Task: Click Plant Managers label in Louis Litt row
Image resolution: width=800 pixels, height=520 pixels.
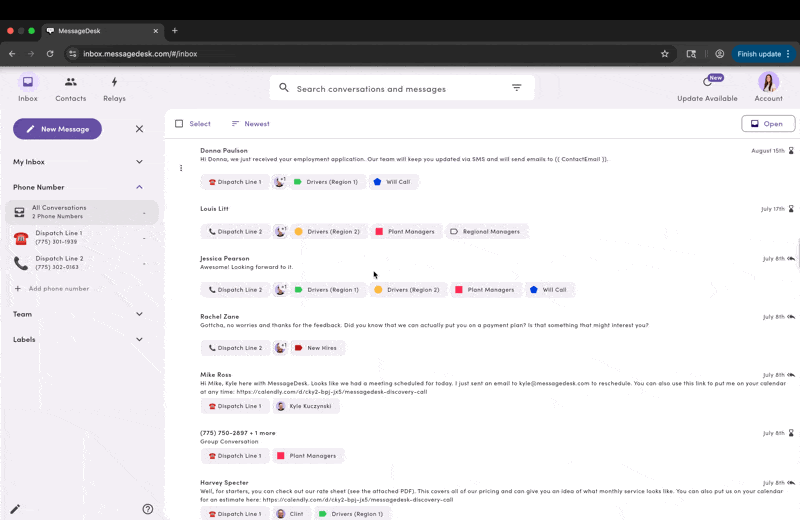Action: click(405, 232)
